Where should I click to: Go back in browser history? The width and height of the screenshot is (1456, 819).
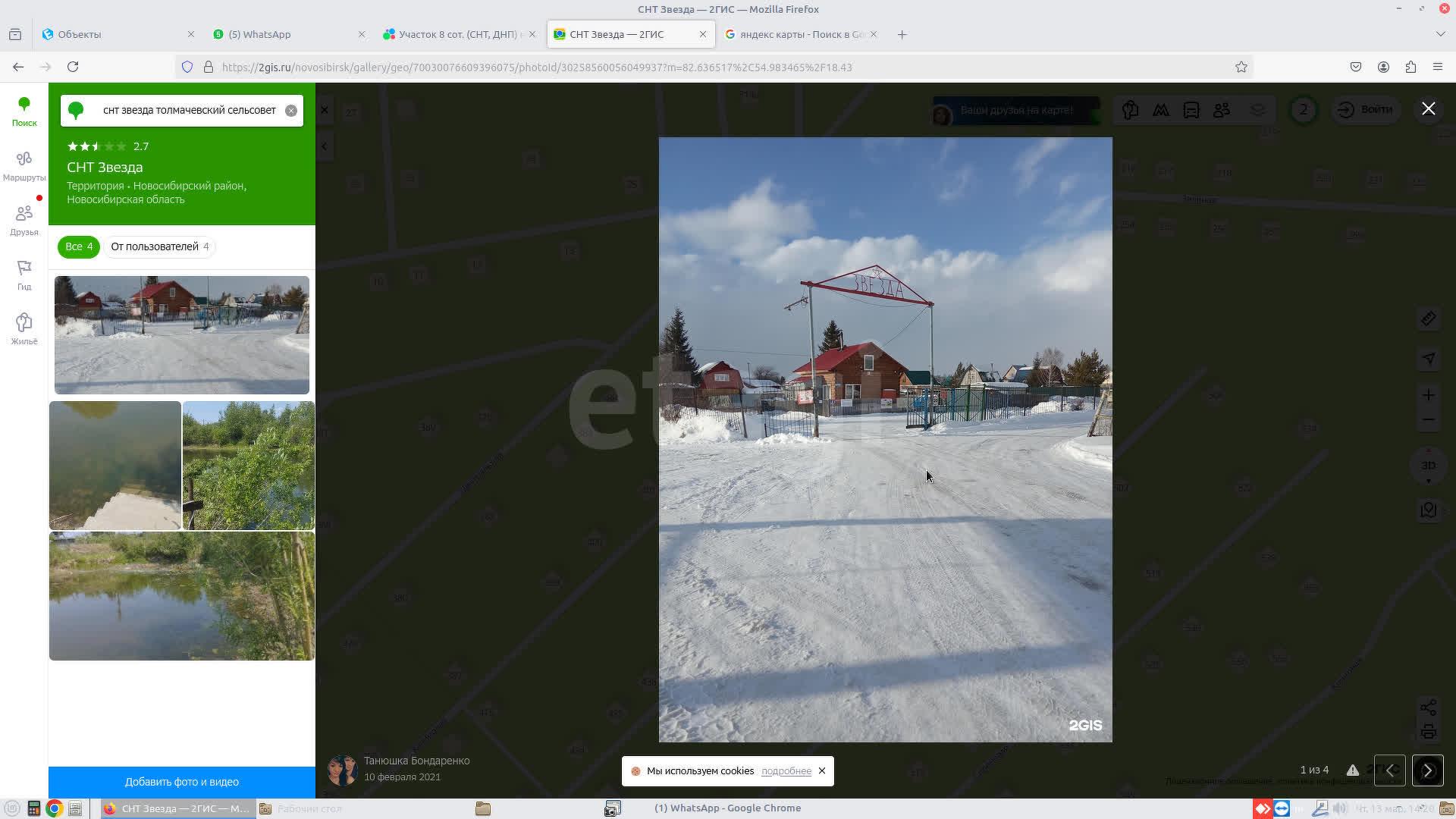(18, 67)
